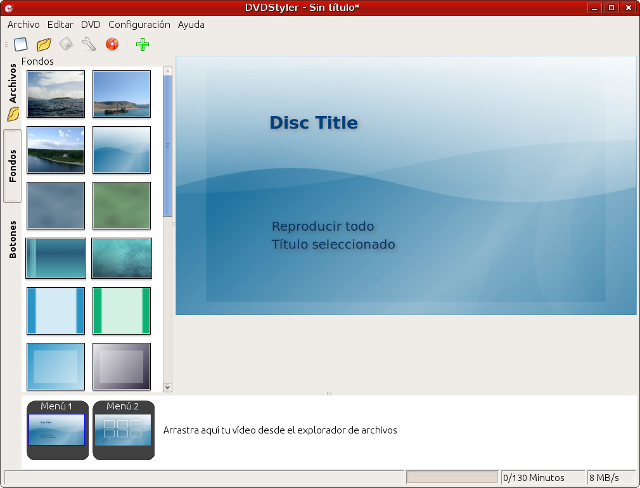The image size is (640, 488).
Task: Open DVD options with the wrench icon
Action: pyautogui.click(x=89, y=44)
